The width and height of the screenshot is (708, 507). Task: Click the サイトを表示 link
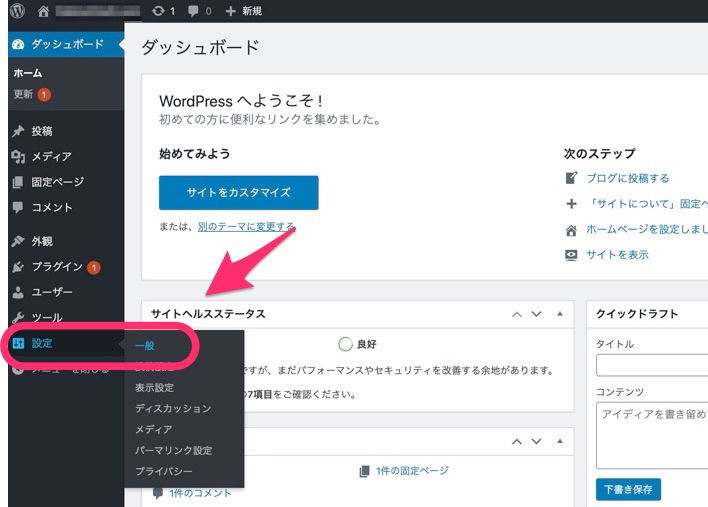[x=617, y=255]
